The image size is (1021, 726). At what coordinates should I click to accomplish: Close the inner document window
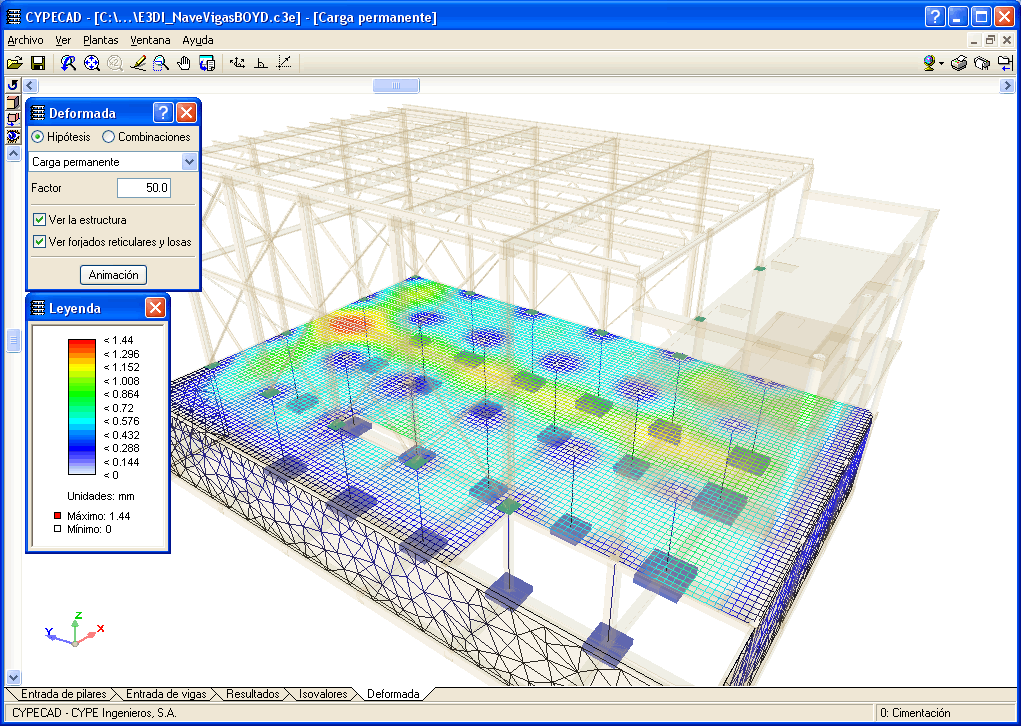(x=1007, y=40)
